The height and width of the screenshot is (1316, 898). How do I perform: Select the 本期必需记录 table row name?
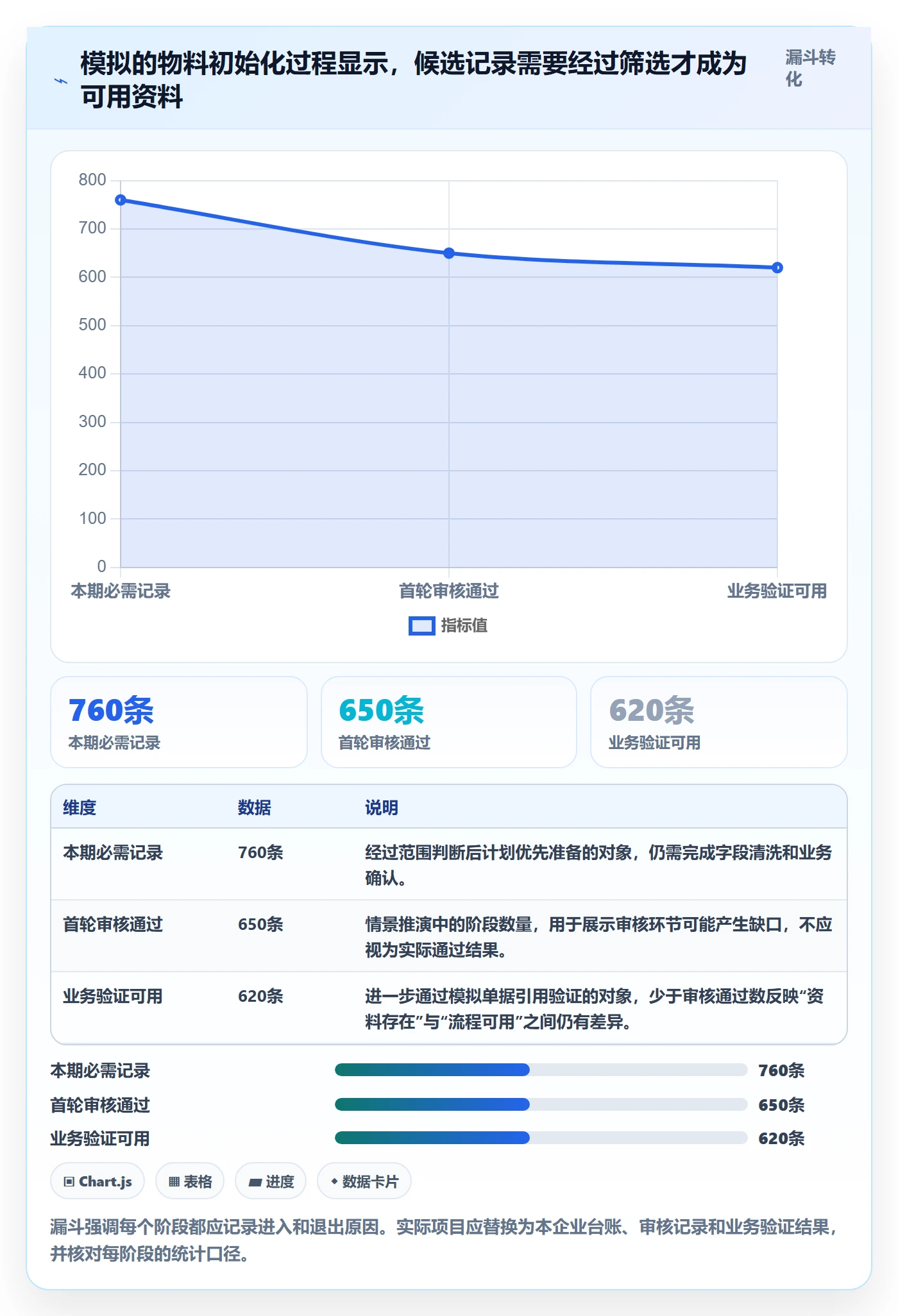pyautogui.click(x=113, y=852)
